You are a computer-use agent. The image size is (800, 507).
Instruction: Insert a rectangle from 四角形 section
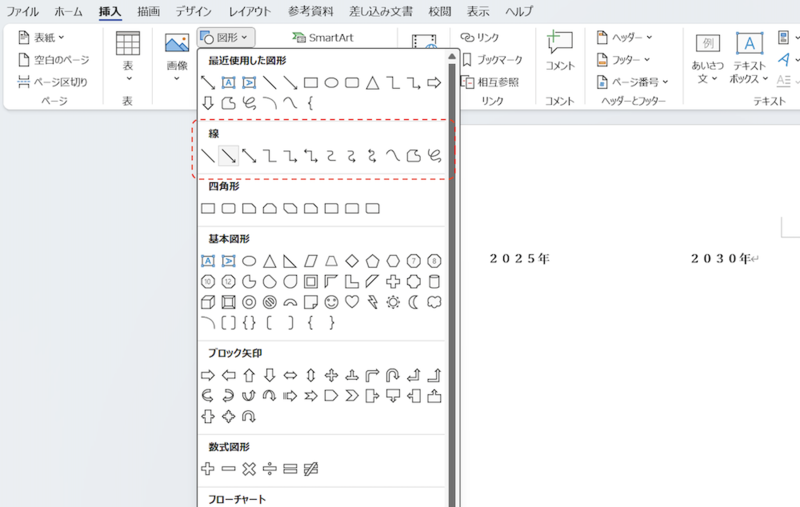pos(208,208)
